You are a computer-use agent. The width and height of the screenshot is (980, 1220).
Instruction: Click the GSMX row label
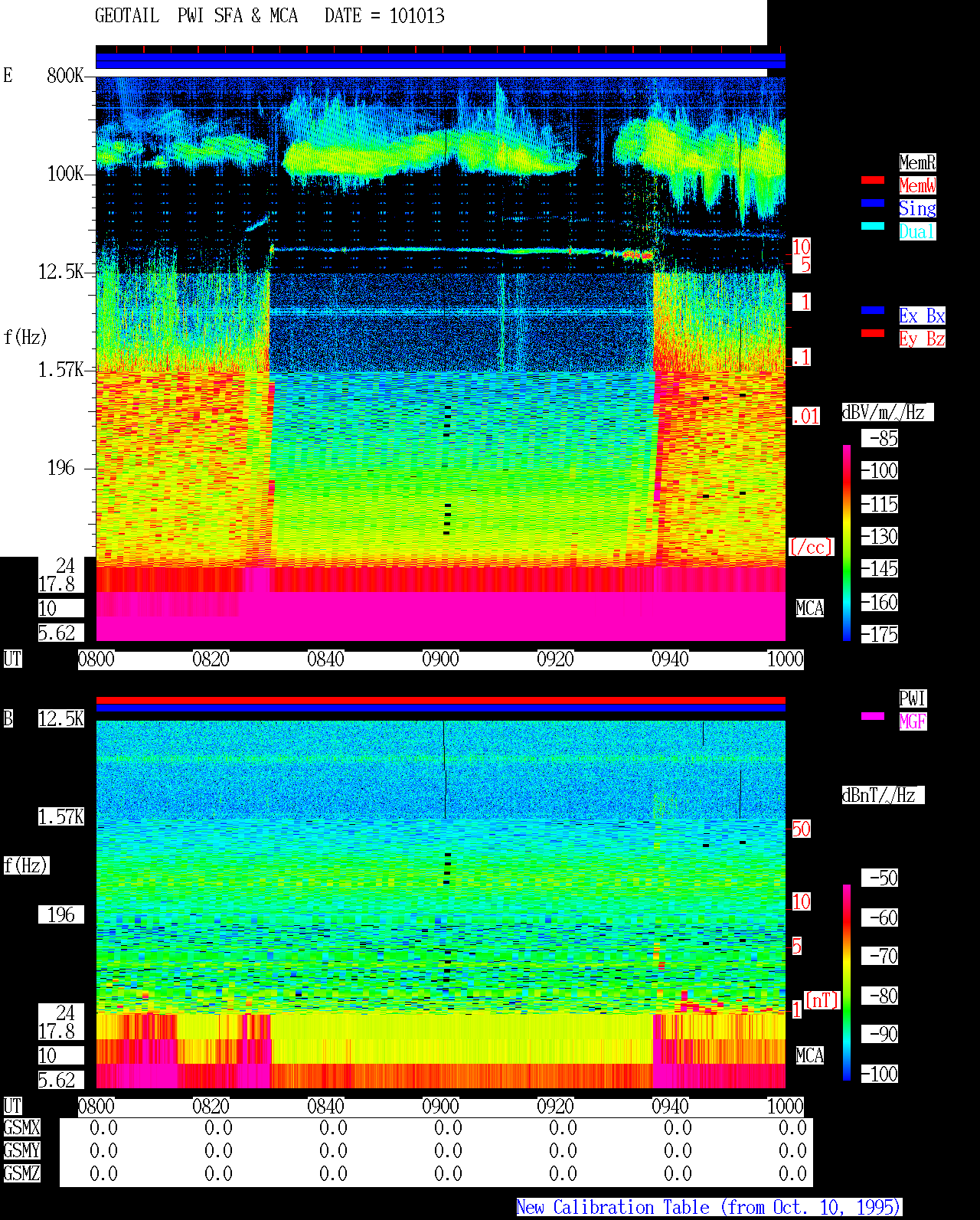coord(21,1128)
